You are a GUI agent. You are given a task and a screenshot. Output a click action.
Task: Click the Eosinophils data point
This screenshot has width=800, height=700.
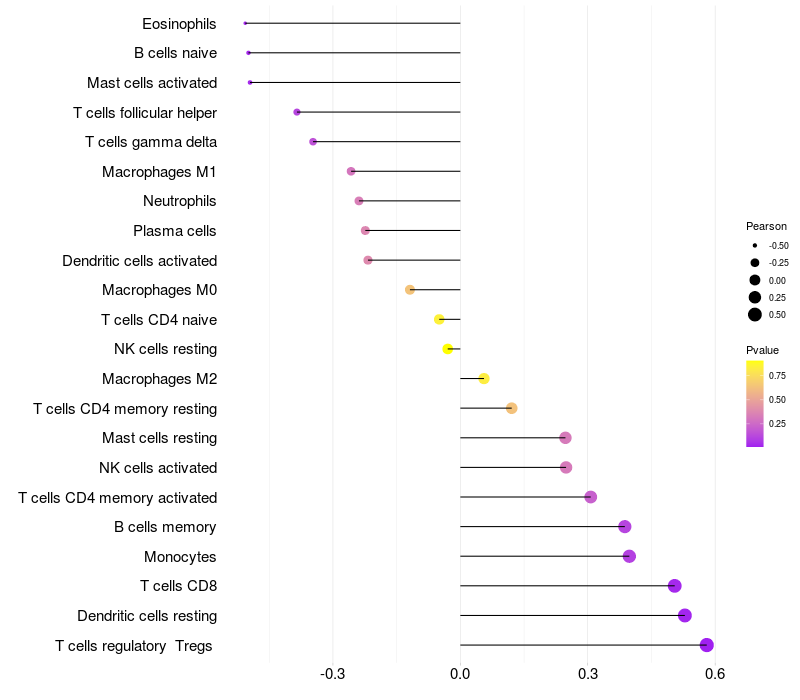[245, 23]
